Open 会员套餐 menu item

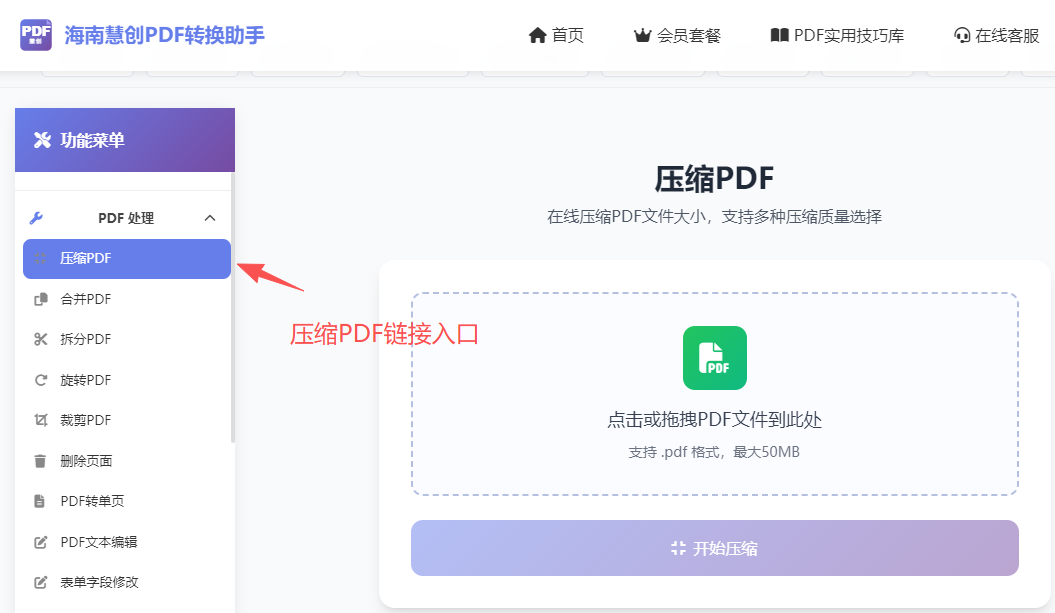pos(689,35)
